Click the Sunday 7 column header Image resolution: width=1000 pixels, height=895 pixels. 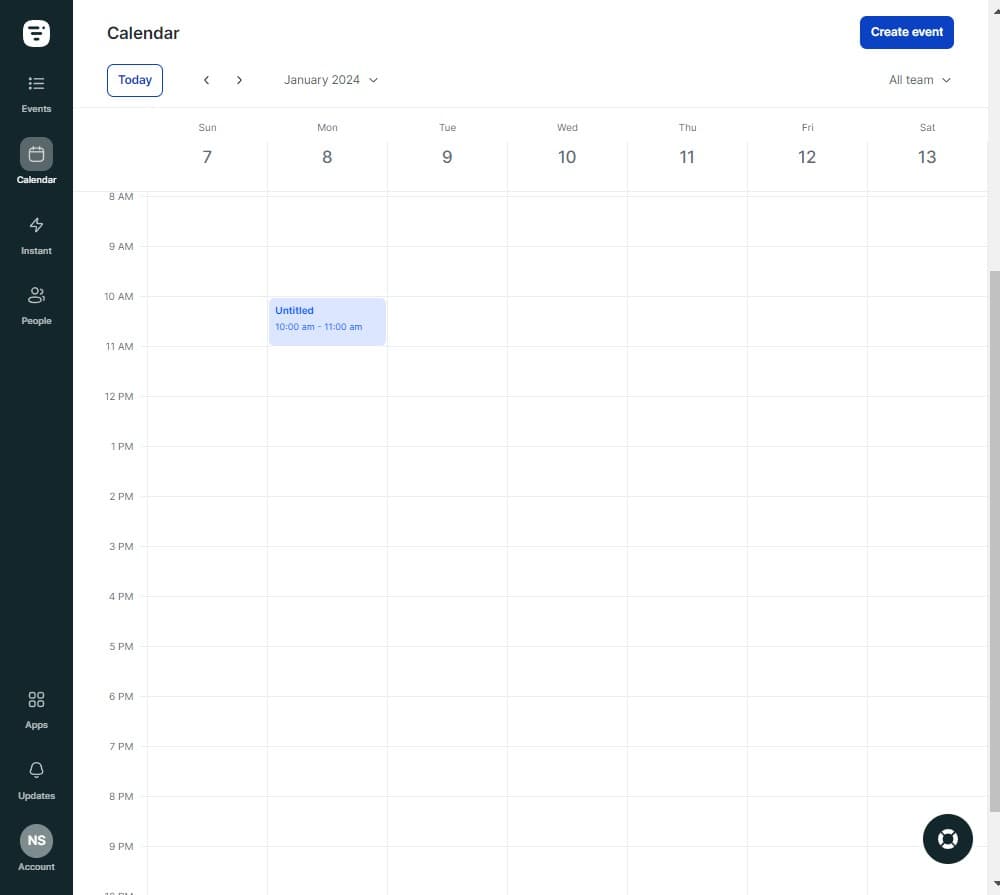pyautogui.click(x=207, y=145)
